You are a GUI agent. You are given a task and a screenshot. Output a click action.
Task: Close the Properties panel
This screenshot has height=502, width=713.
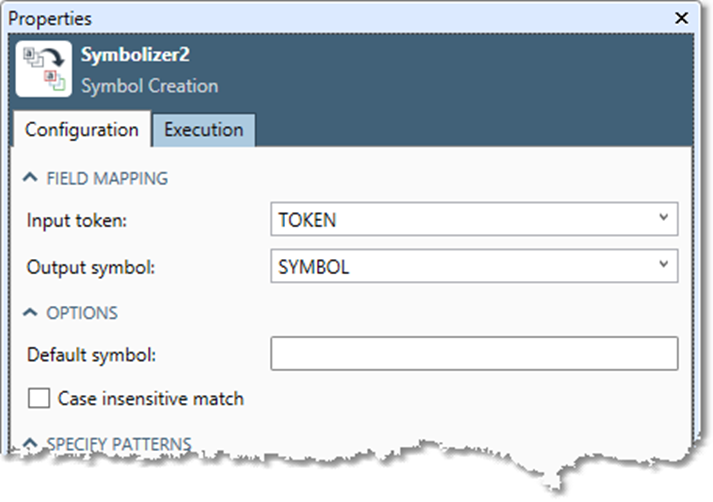681,18
